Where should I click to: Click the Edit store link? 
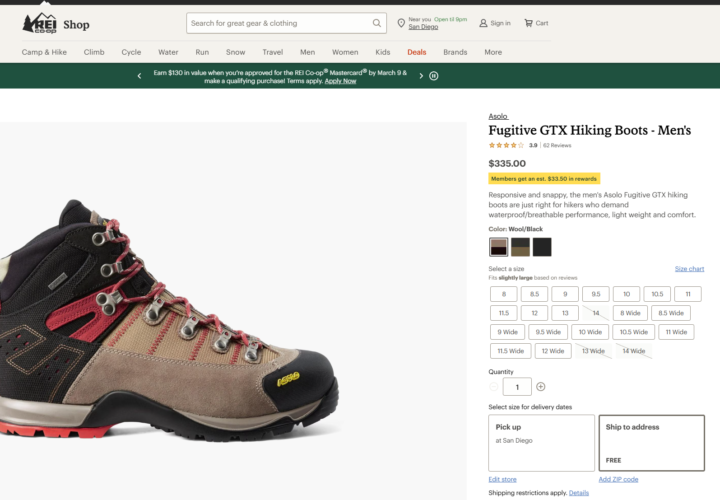coord(502,479)
